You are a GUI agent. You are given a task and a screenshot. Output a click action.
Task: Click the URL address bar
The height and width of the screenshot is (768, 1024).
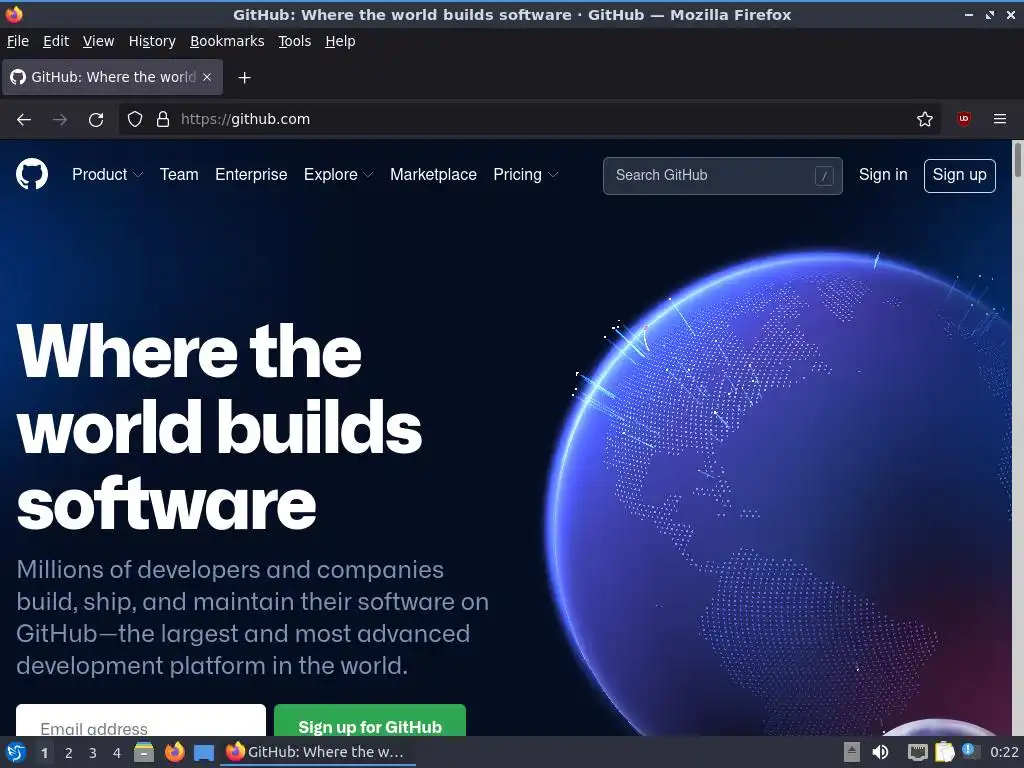530,120
